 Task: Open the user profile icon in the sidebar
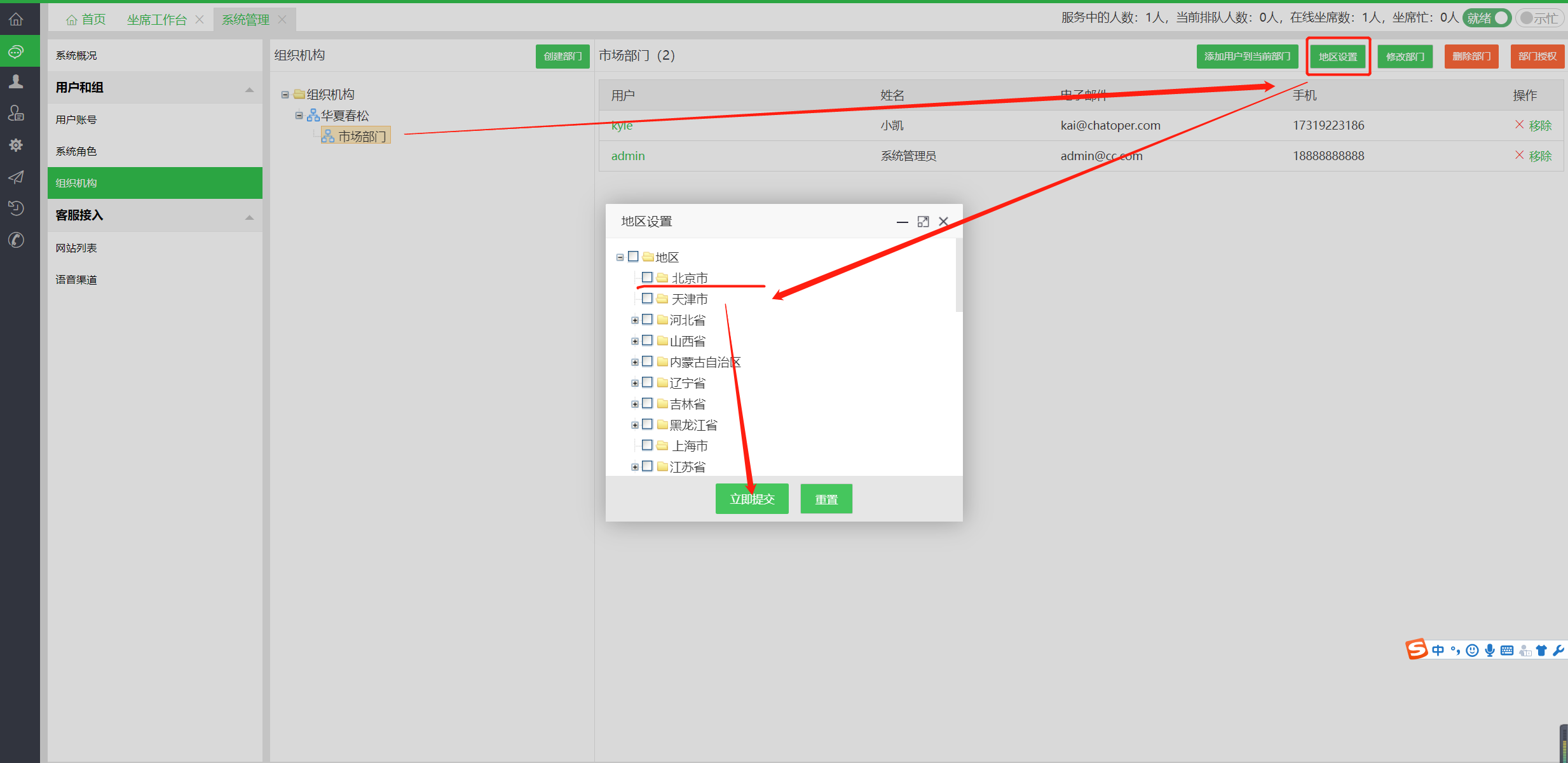coord(16,81)
